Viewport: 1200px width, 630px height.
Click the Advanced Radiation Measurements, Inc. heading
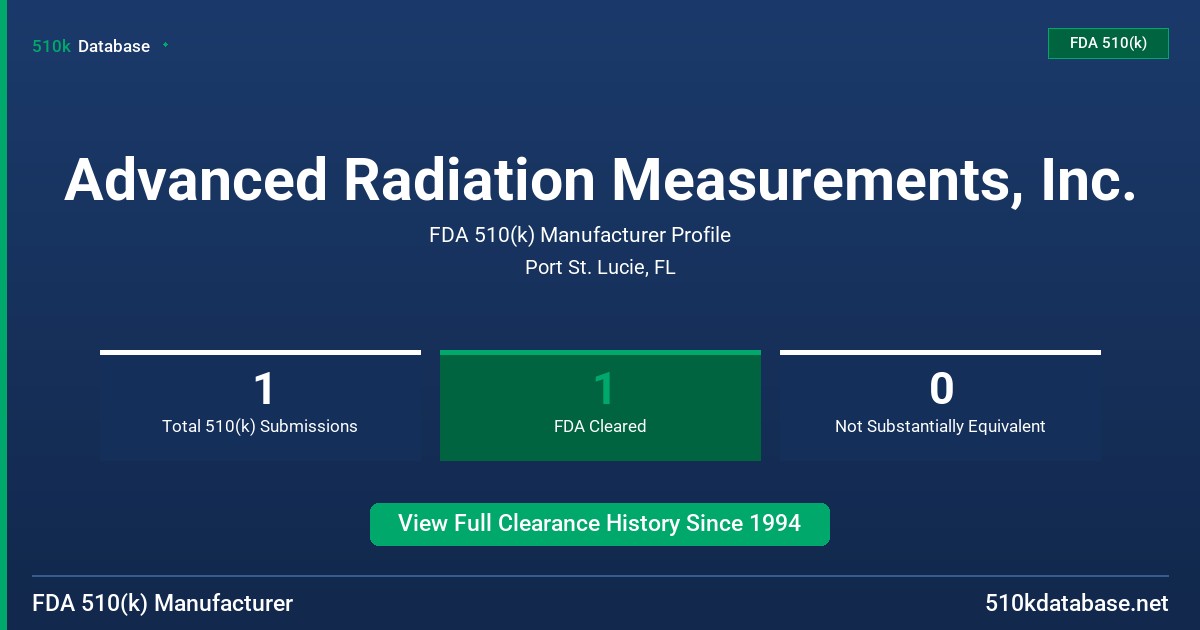coord(600,180)
